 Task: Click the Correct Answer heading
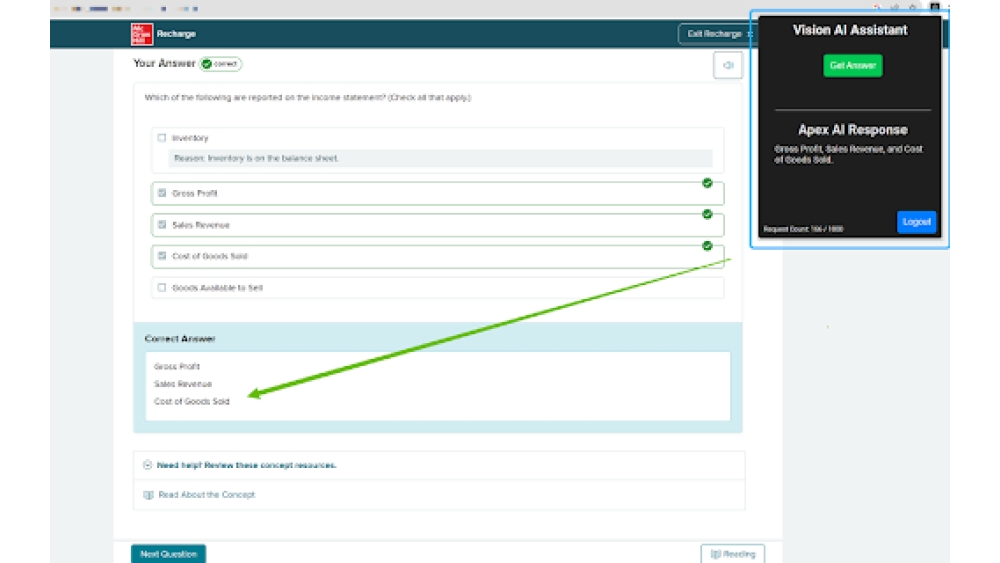pyautogui.click(x=180, y=339)
